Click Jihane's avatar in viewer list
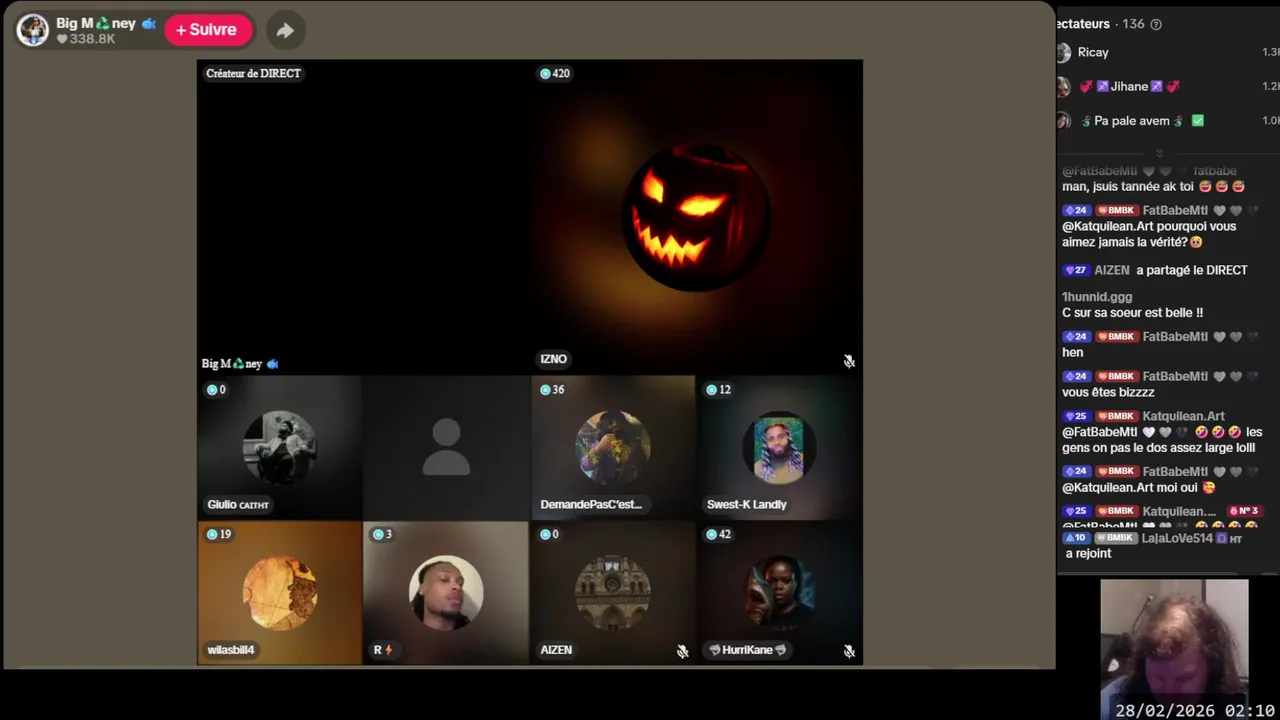The image size is (1280, 720). (x=1063, y=87)
